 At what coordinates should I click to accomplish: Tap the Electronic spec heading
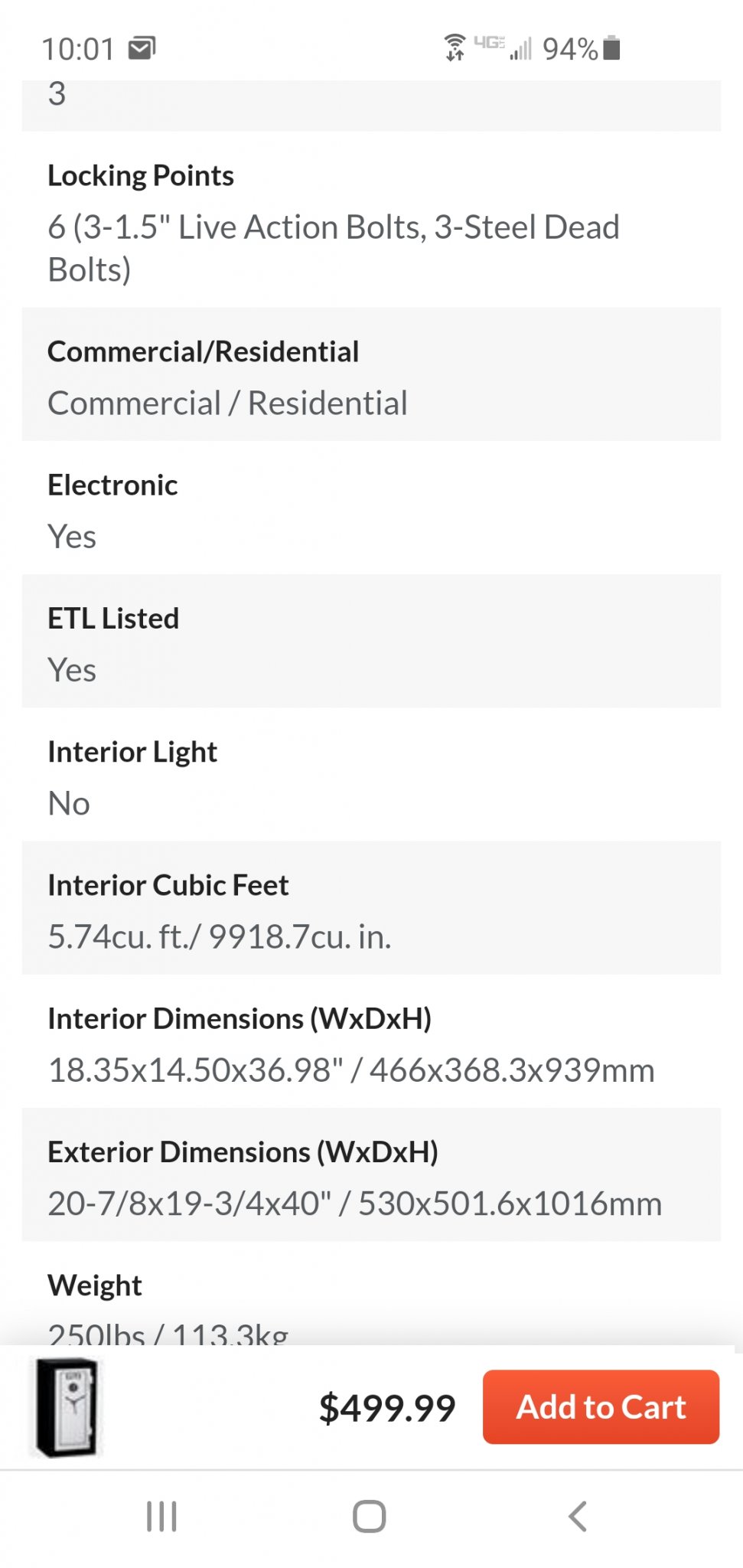coord(112,485)
